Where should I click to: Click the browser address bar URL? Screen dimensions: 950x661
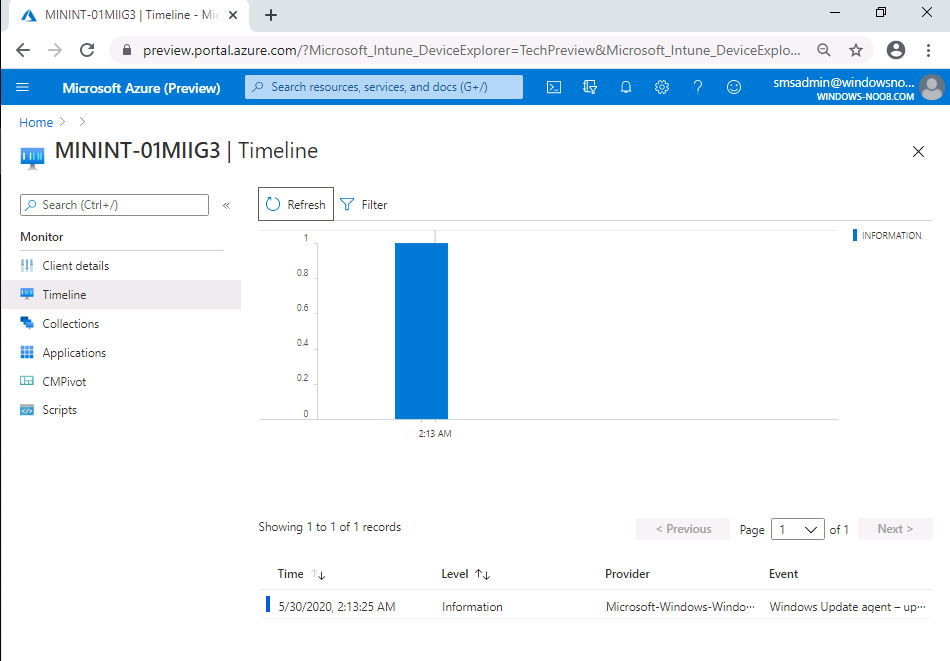(471, 50)
